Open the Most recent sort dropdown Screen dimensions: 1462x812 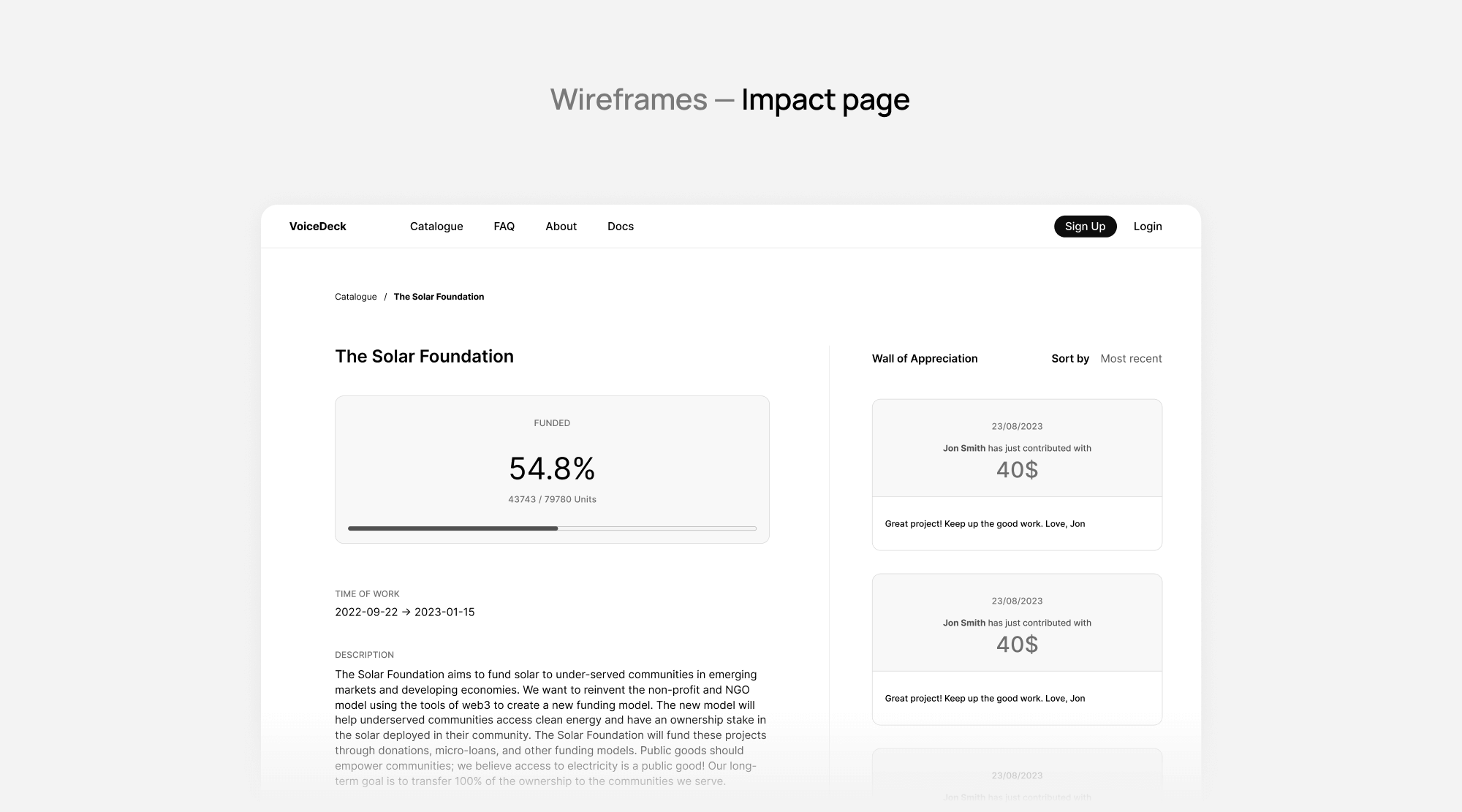click(x=1130, y=359)
